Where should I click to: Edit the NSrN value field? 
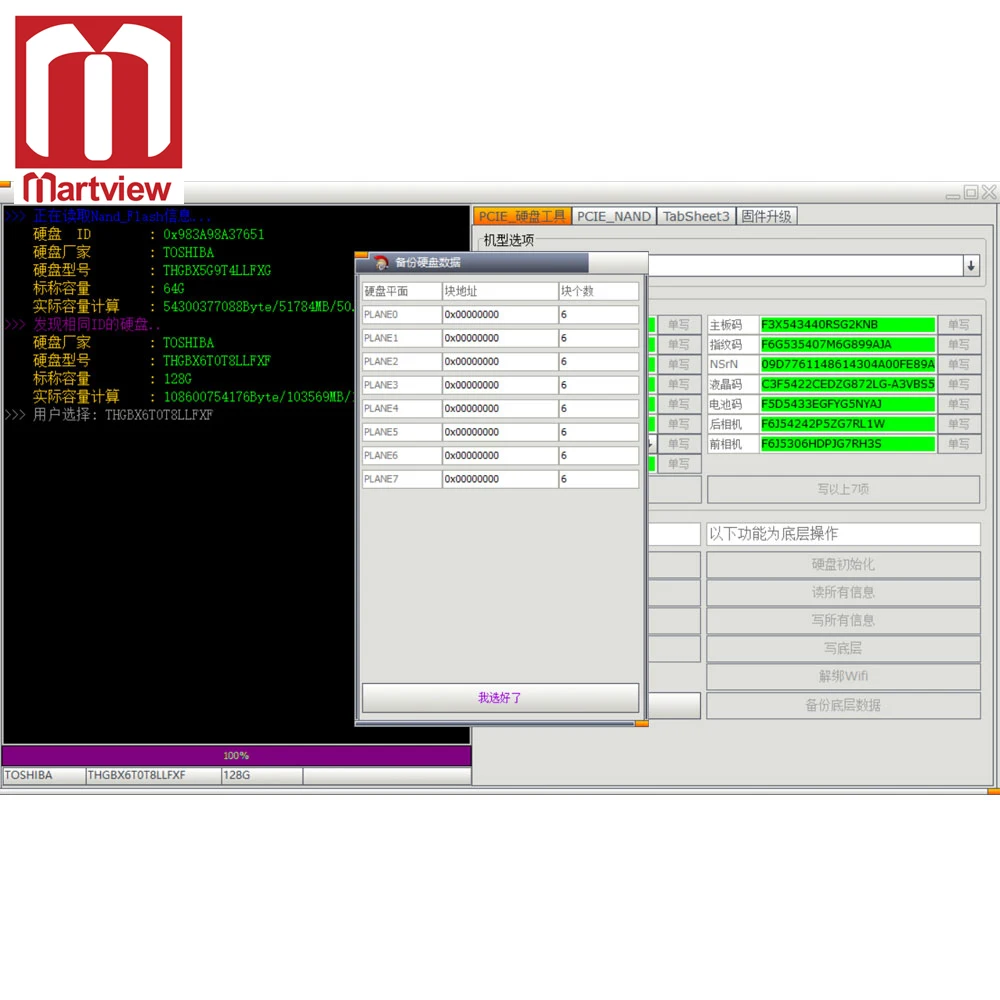tap(848, 364)
